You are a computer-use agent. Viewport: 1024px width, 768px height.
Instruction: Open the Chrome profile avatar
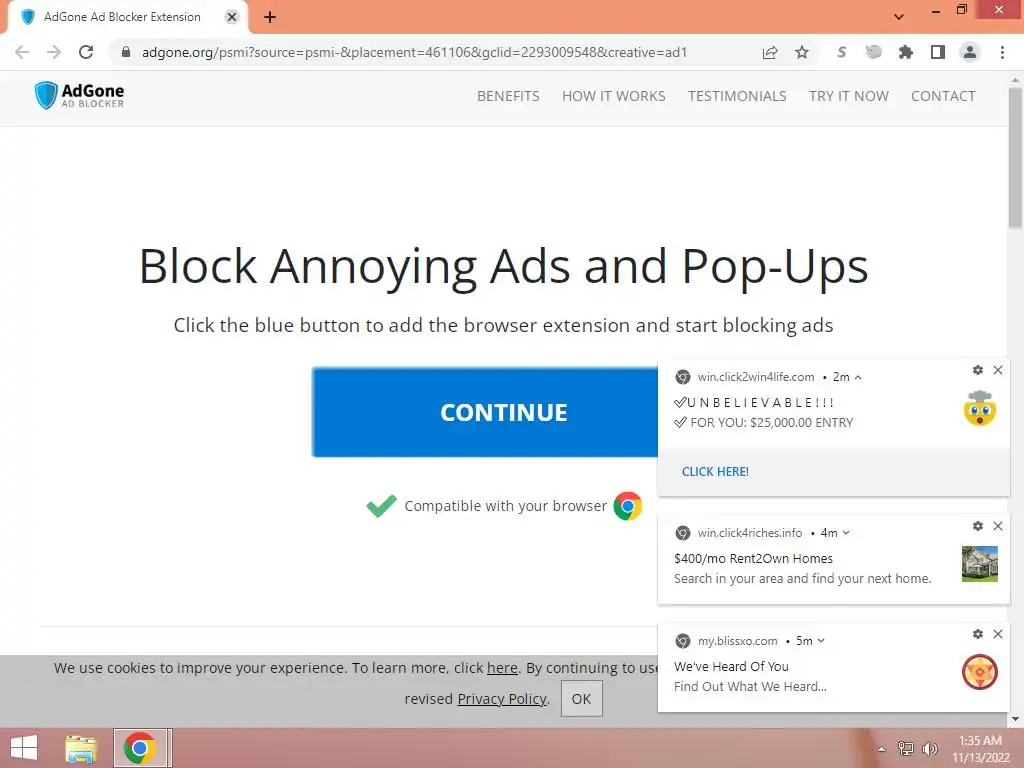pos(970,52)
